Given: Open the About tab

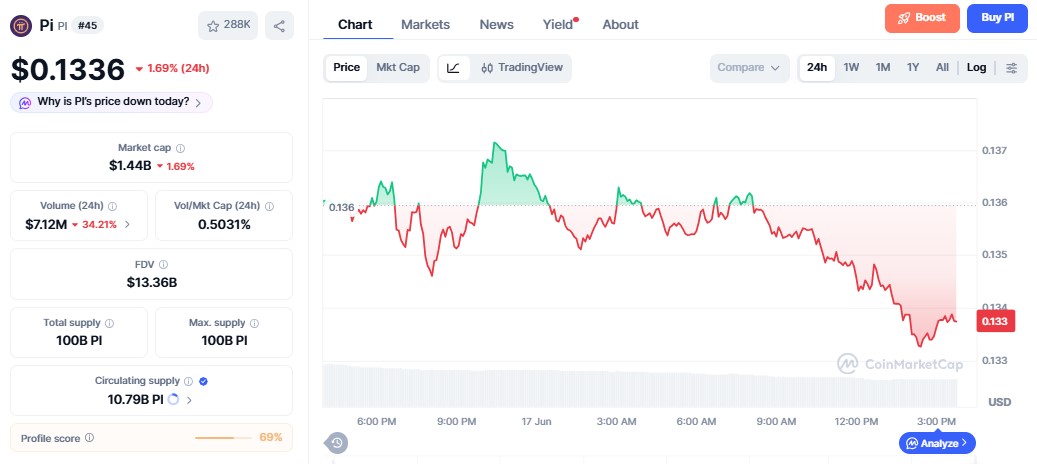Looking at the screenshot, I should [x=620, y=24].
